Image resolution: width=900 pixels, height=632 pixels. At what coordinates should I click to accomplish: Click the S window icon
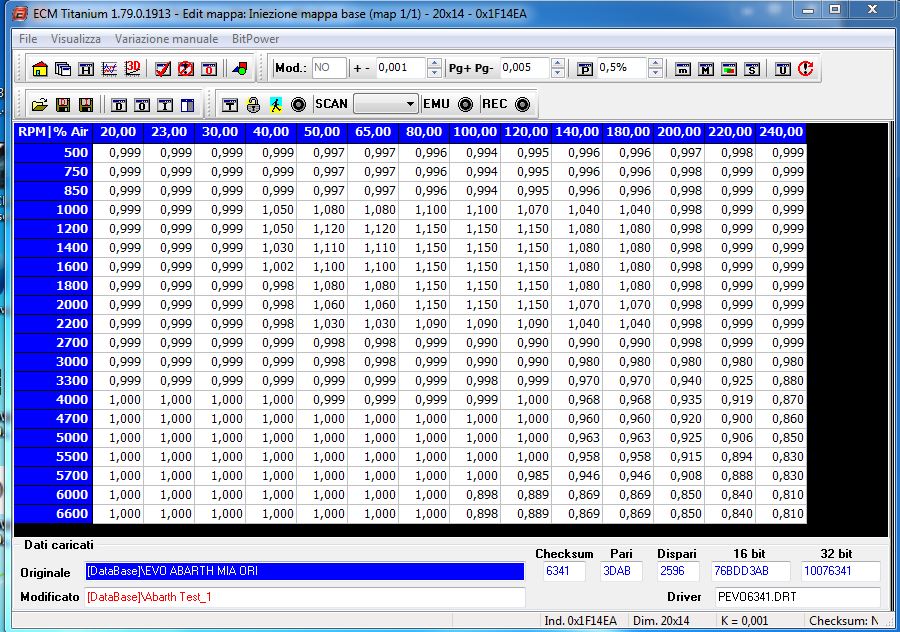(752, 69)
